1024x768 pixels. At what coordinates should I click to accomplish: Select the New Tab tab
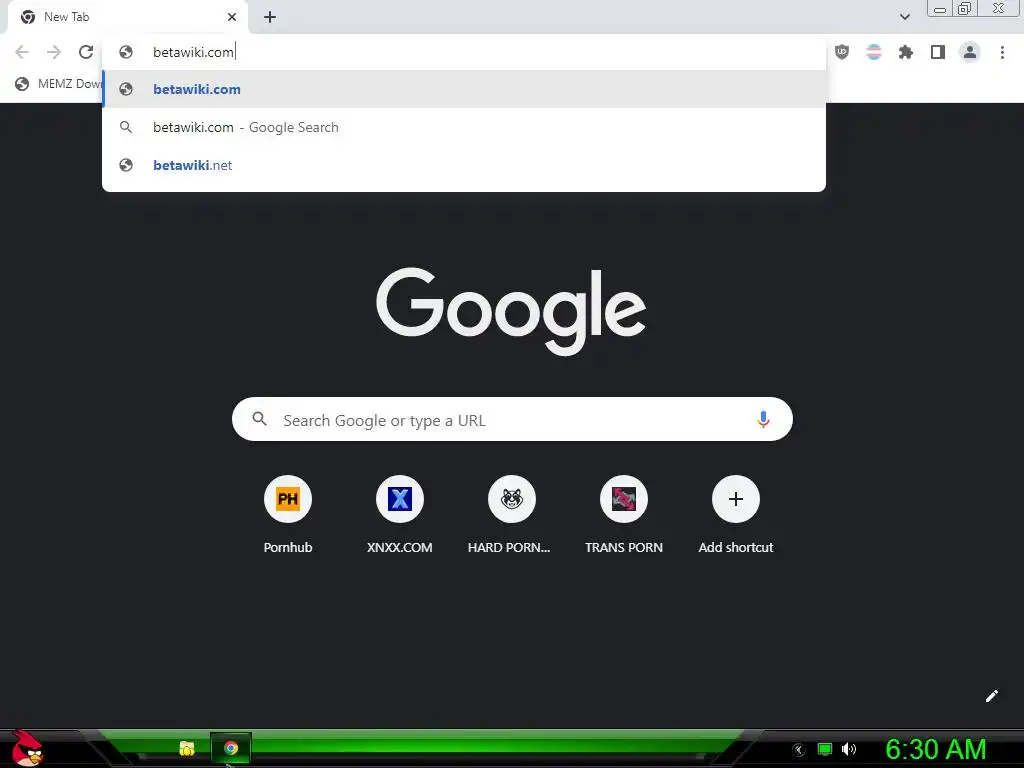[127, 17]
